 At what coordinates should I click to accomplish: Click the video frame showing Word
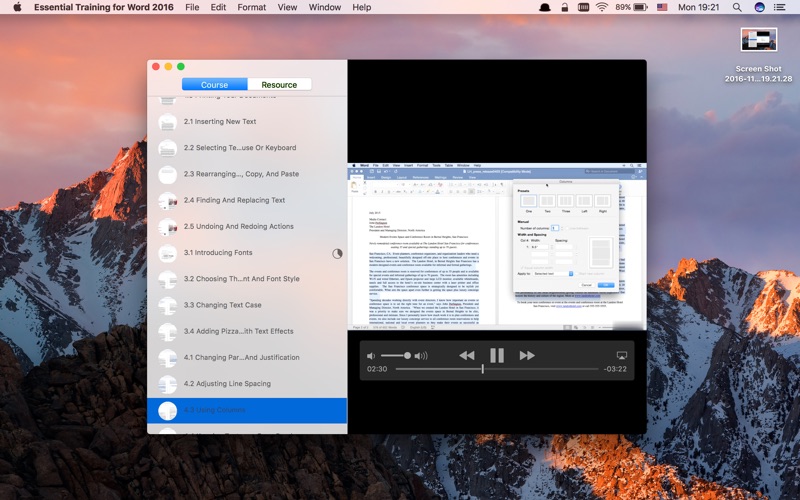tap(497, 247)
